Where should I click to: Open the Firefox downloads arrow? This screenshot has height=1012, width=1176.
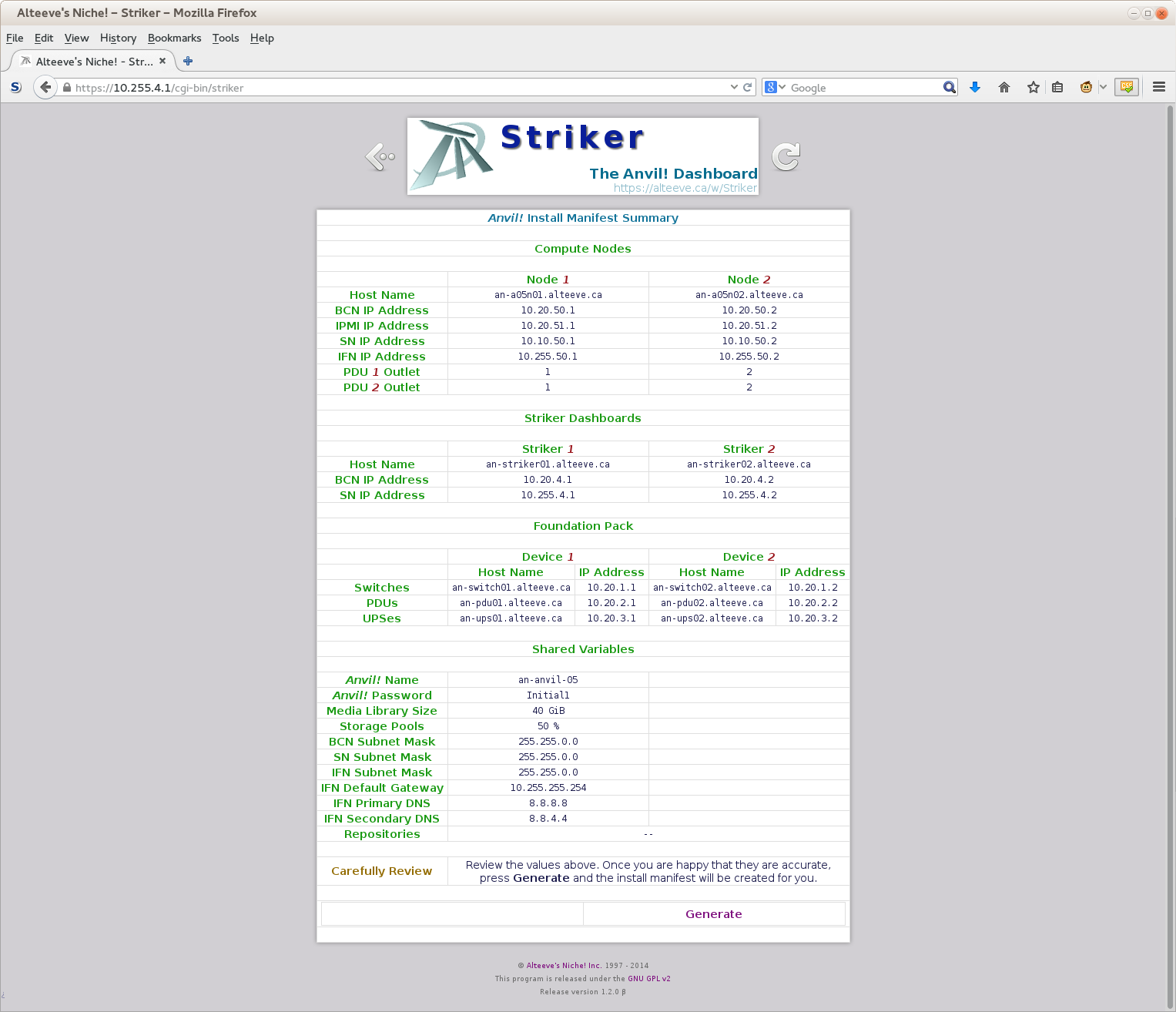975,88
